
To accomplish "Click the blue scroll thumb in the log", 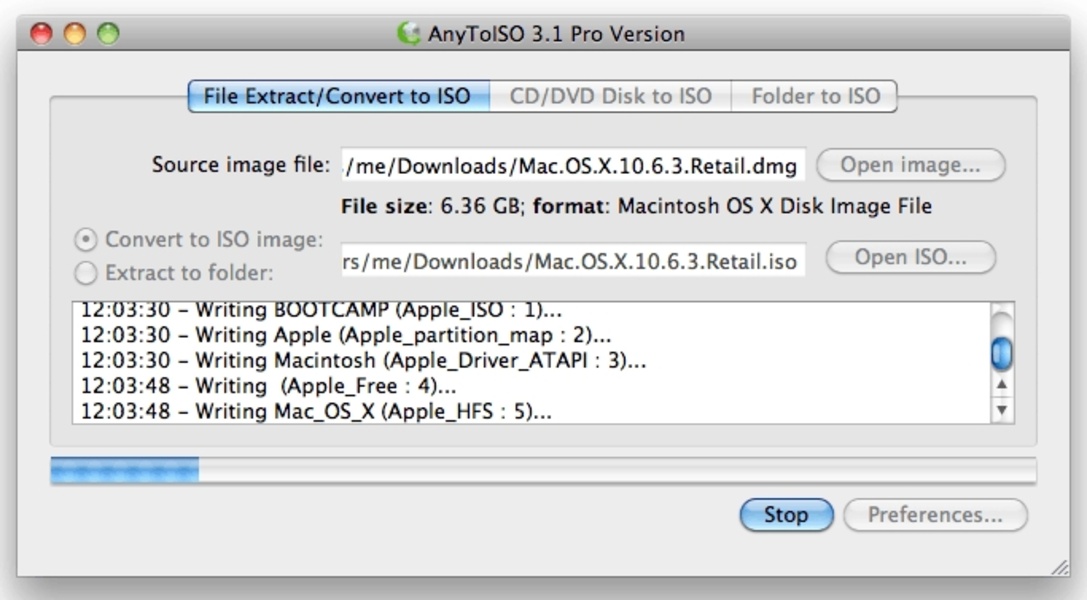I will pos(1000,353).
